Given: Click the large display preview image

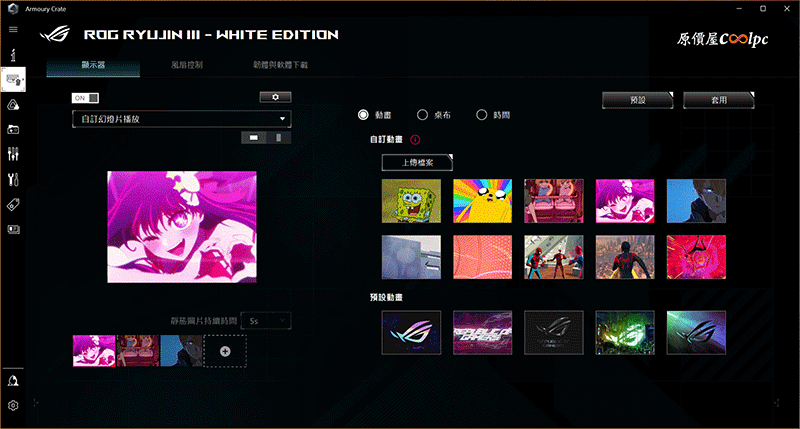Looking at the screenshot, I should coord(182,227).
